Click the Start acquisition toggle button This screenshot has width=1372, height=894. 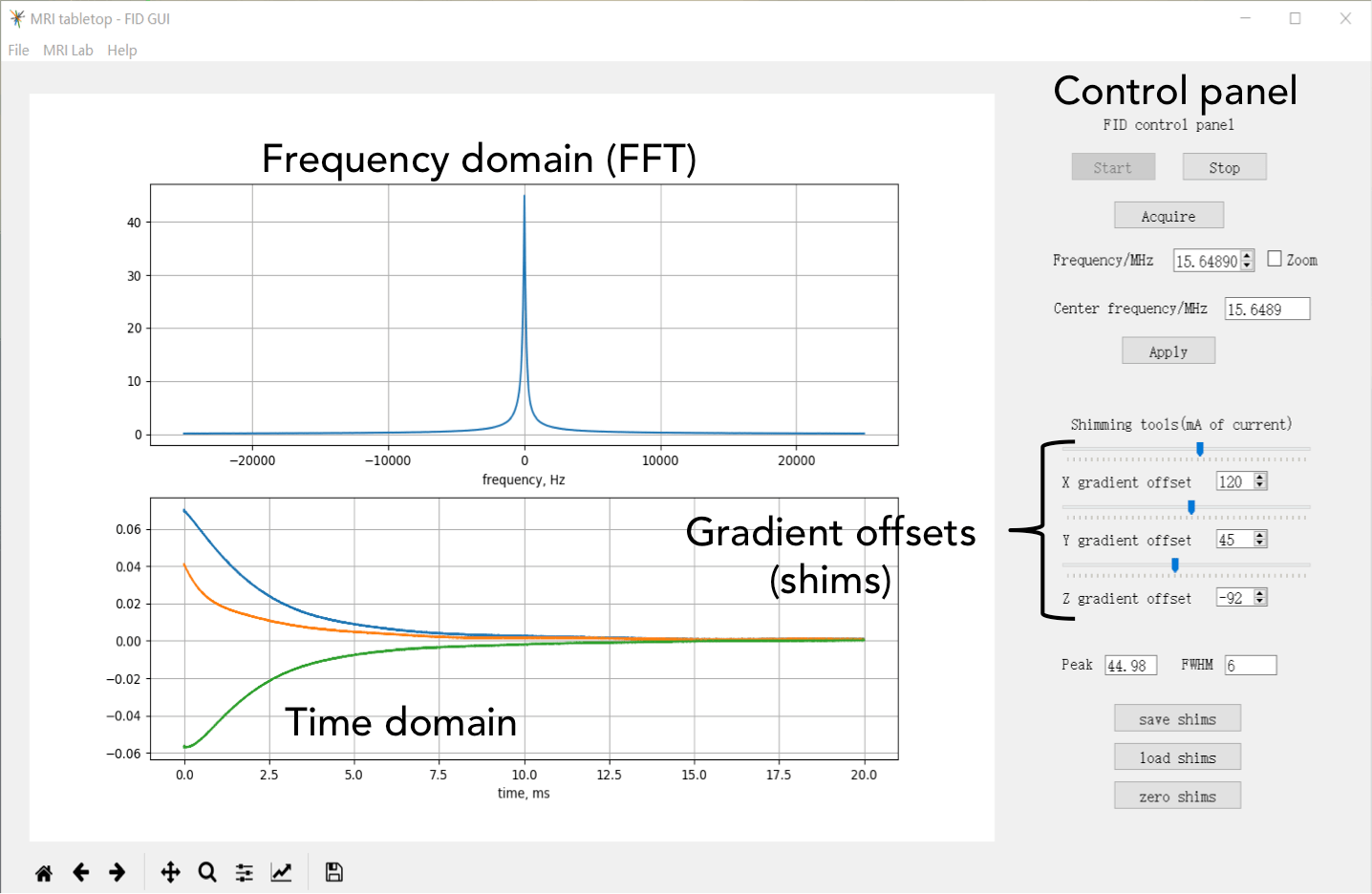[x=1112, y=166]
